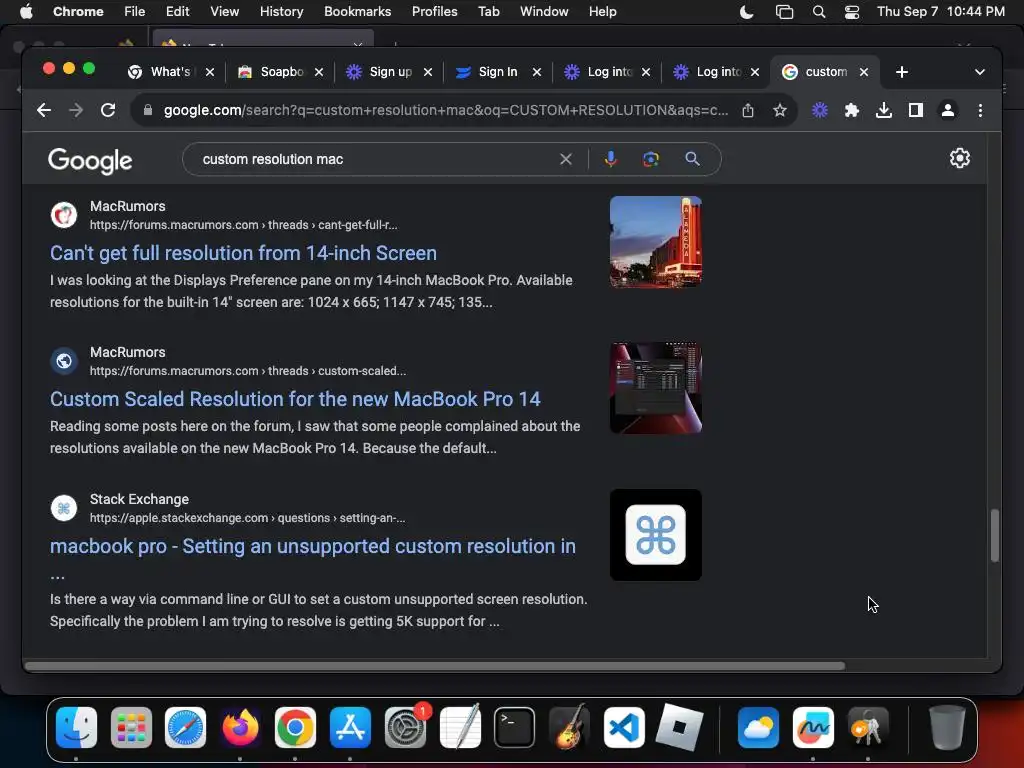The width and height of the screenshot is (1024, 768).
Task: Click the theater photo thumbnail
Action: (x=656, y=242)
